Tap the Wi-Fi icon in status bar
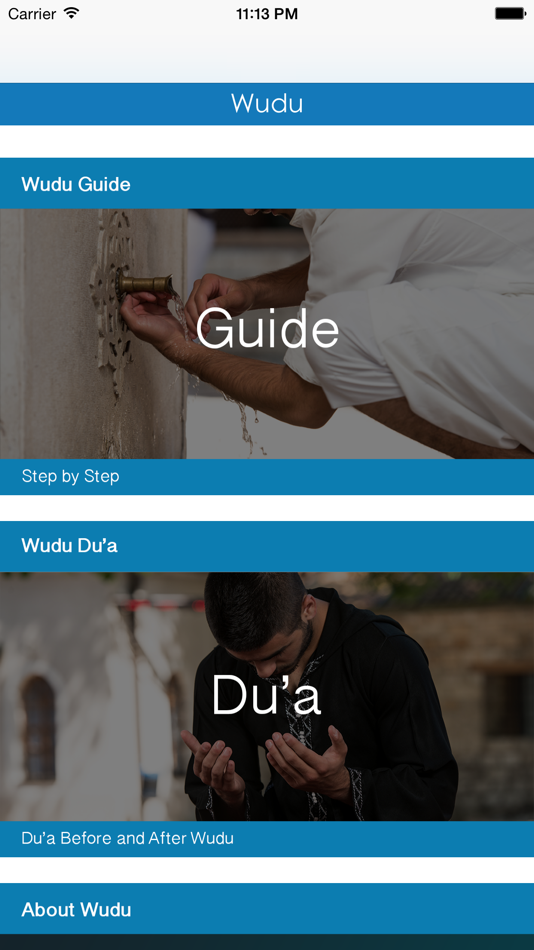This screenshot has height=950, width=534. point(72,13)
